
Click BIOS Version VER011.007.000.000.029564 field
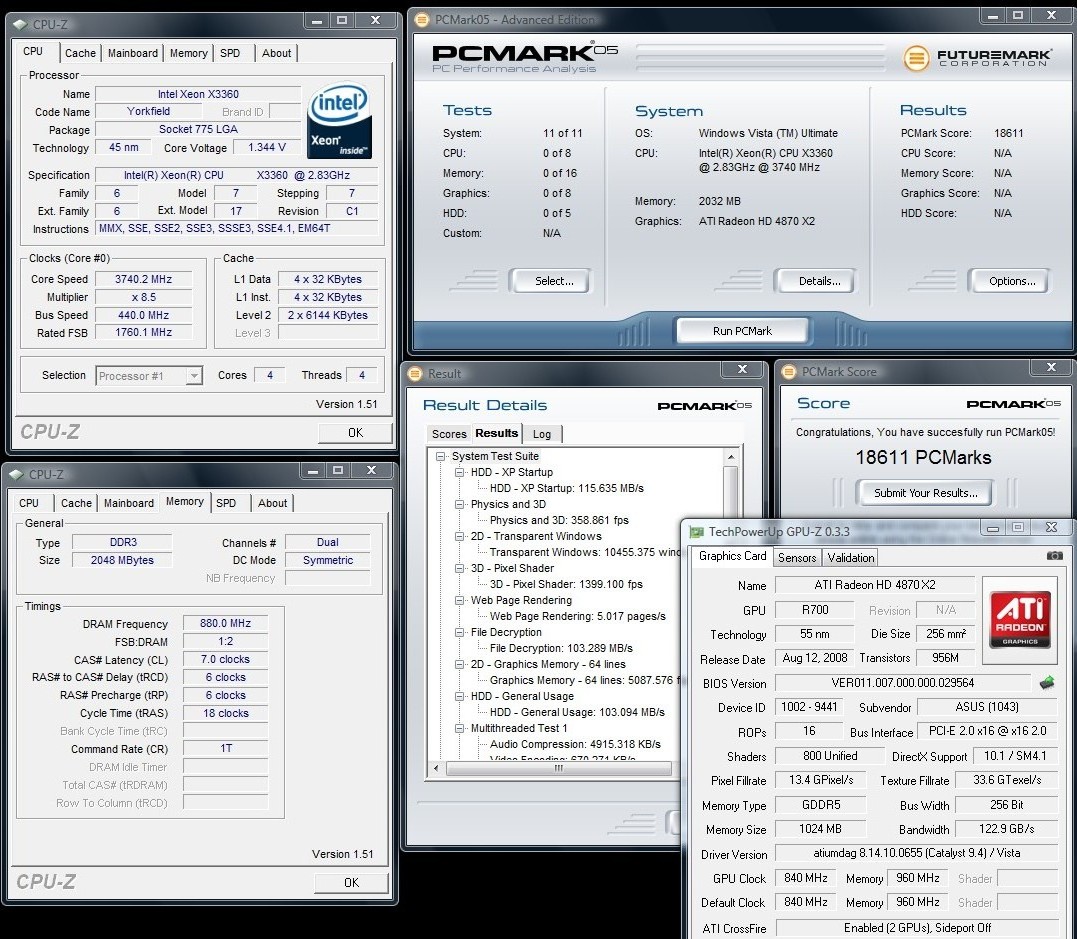tap(903, 683)
